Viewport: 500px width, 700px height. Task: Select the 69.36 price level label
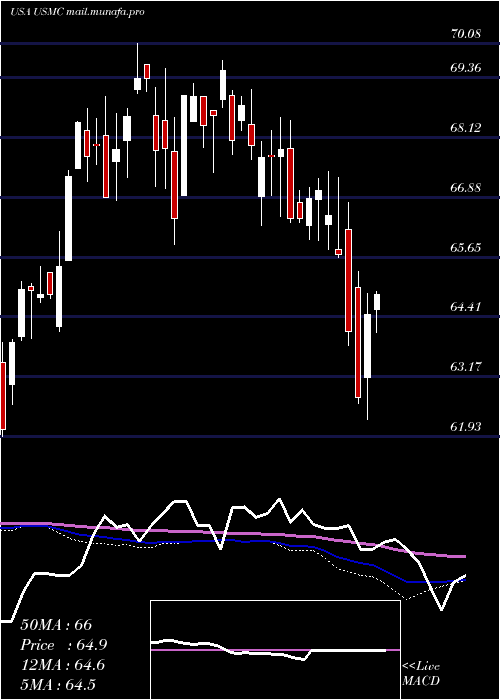[466, 68]
